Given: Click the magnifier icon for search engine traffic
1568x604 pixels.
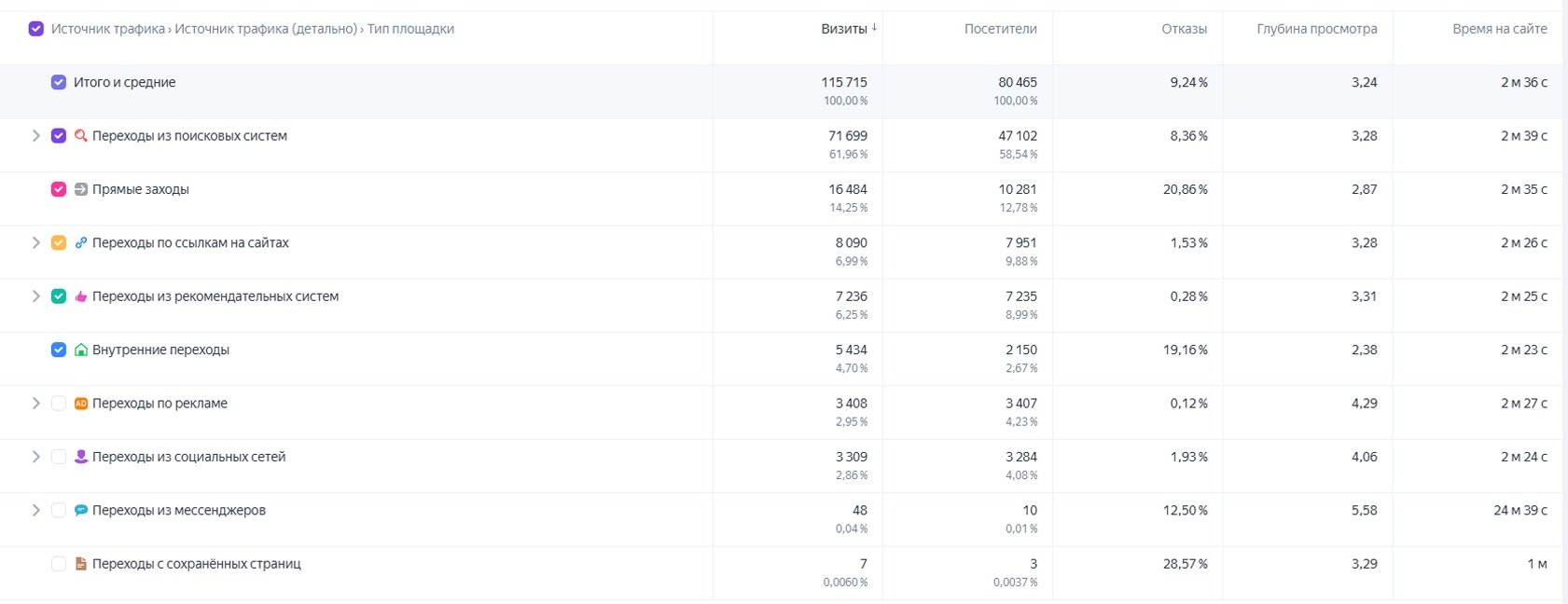Looking at the screenshot, I should click(x=81, y=136).
